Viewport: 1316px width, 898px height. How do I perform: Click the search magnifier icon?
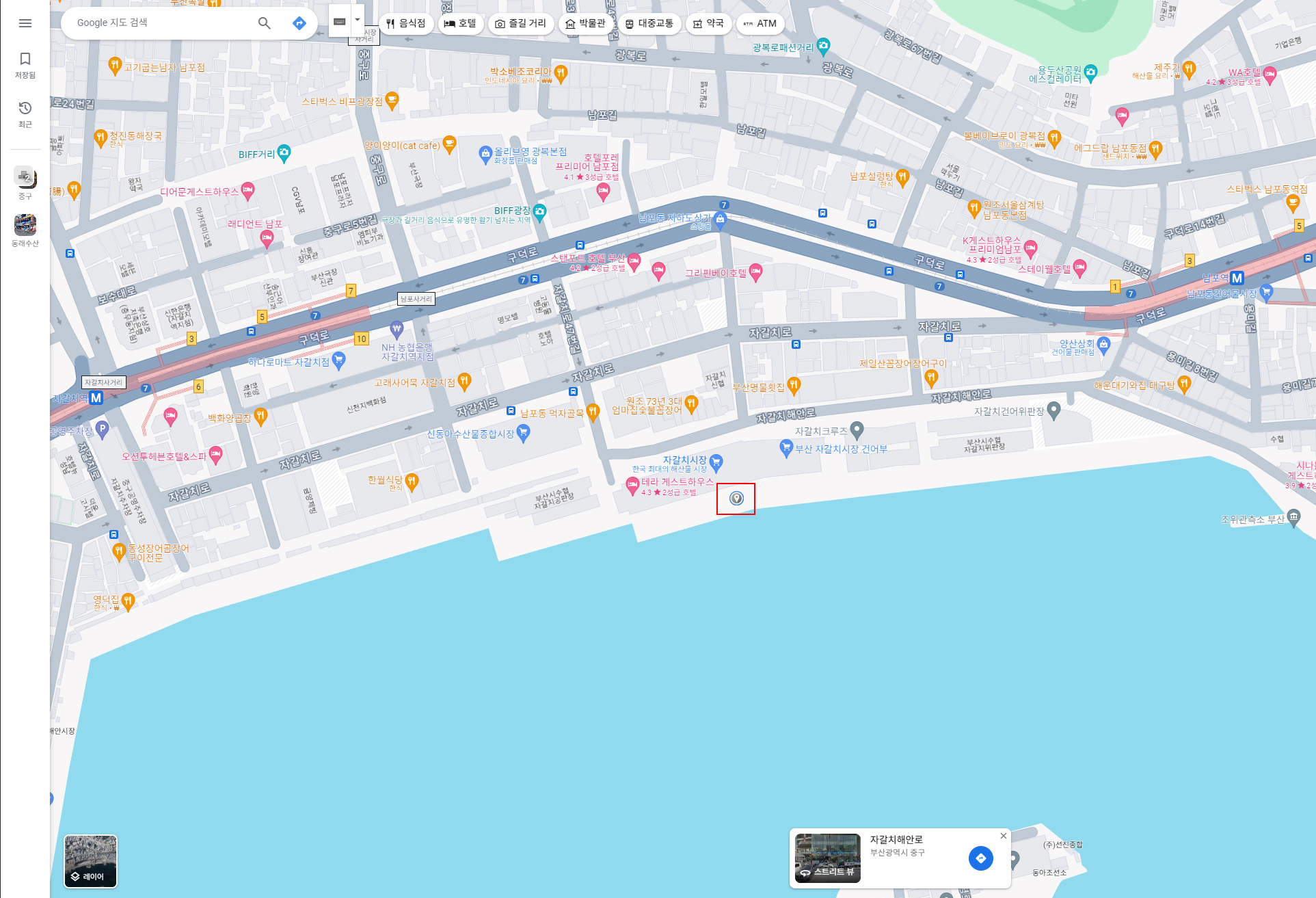(265, 23)
